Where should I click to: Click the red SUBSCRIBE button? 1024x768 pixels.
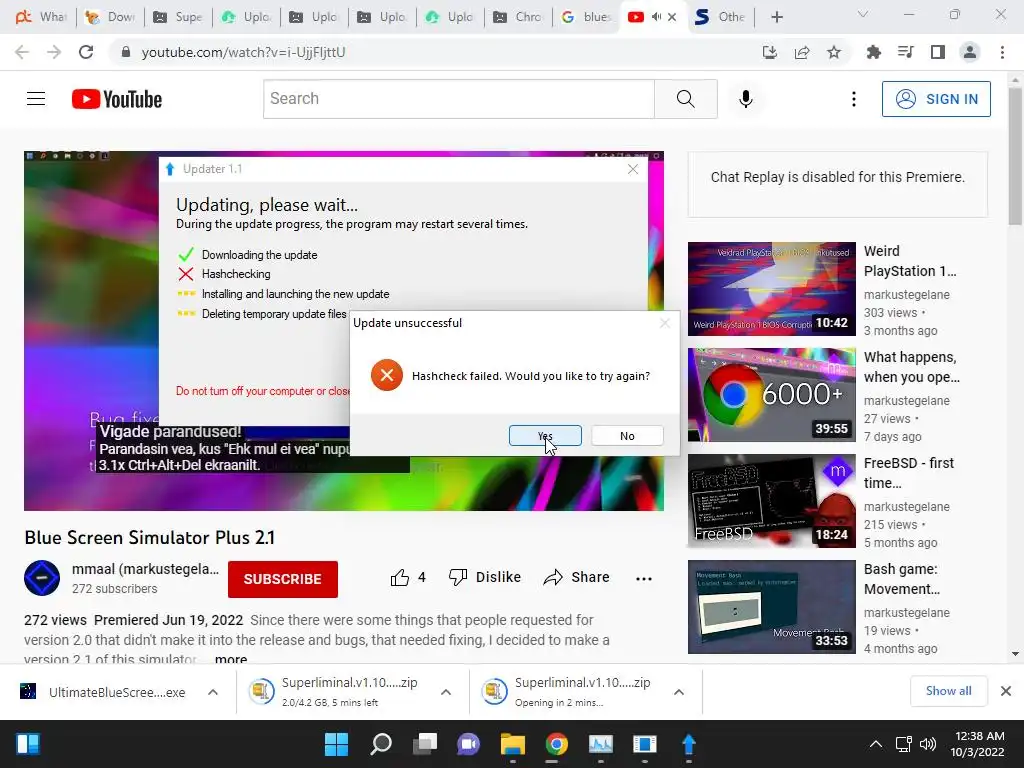[x=283, y=579]
